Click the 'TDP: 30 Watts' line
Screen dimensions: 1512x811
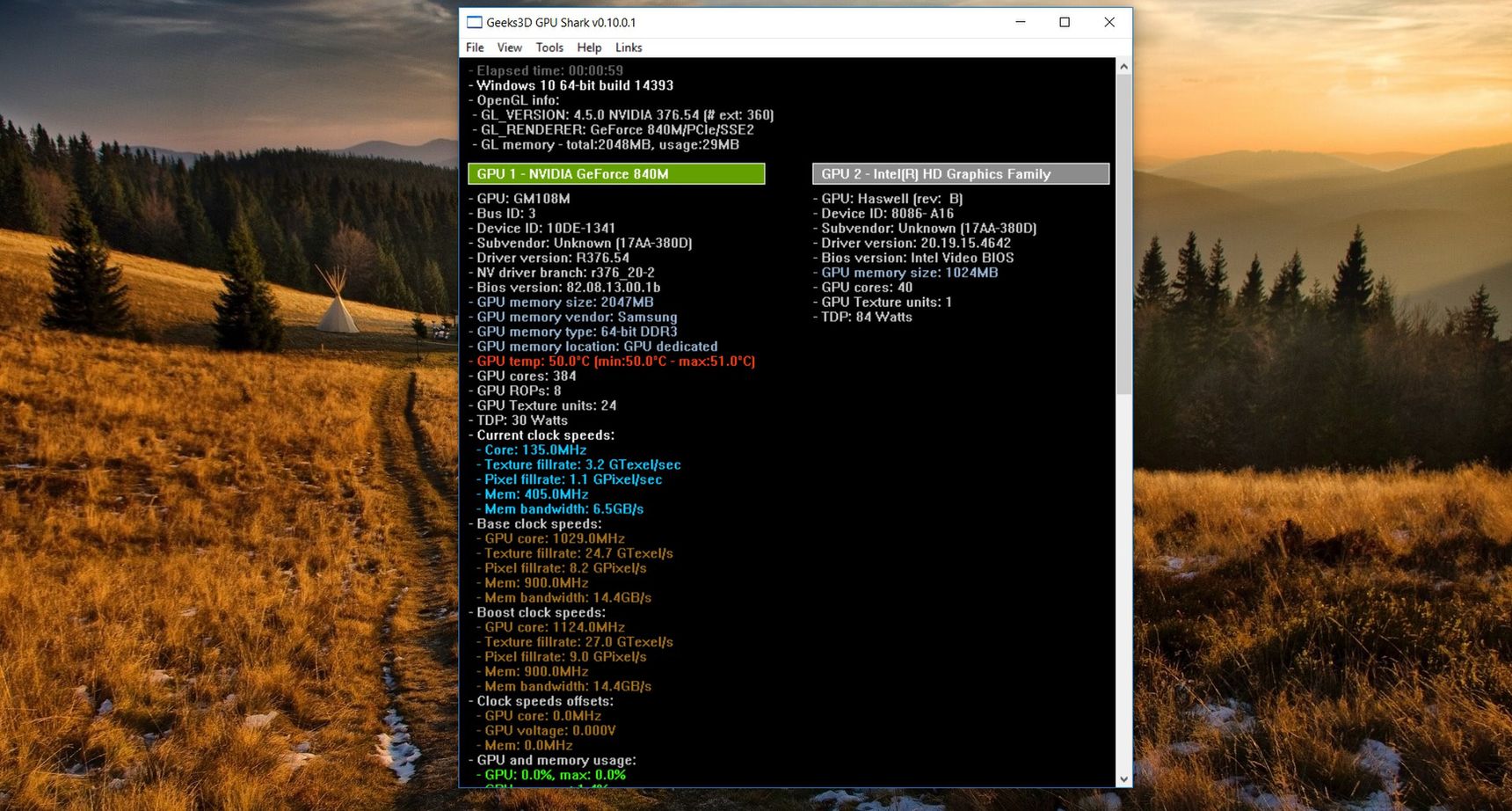point(518,420)
